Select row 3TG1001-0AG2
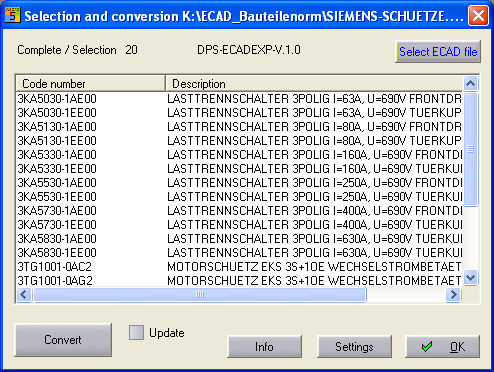The height and width of the screenshot is (372, 494). pos(239,281)
